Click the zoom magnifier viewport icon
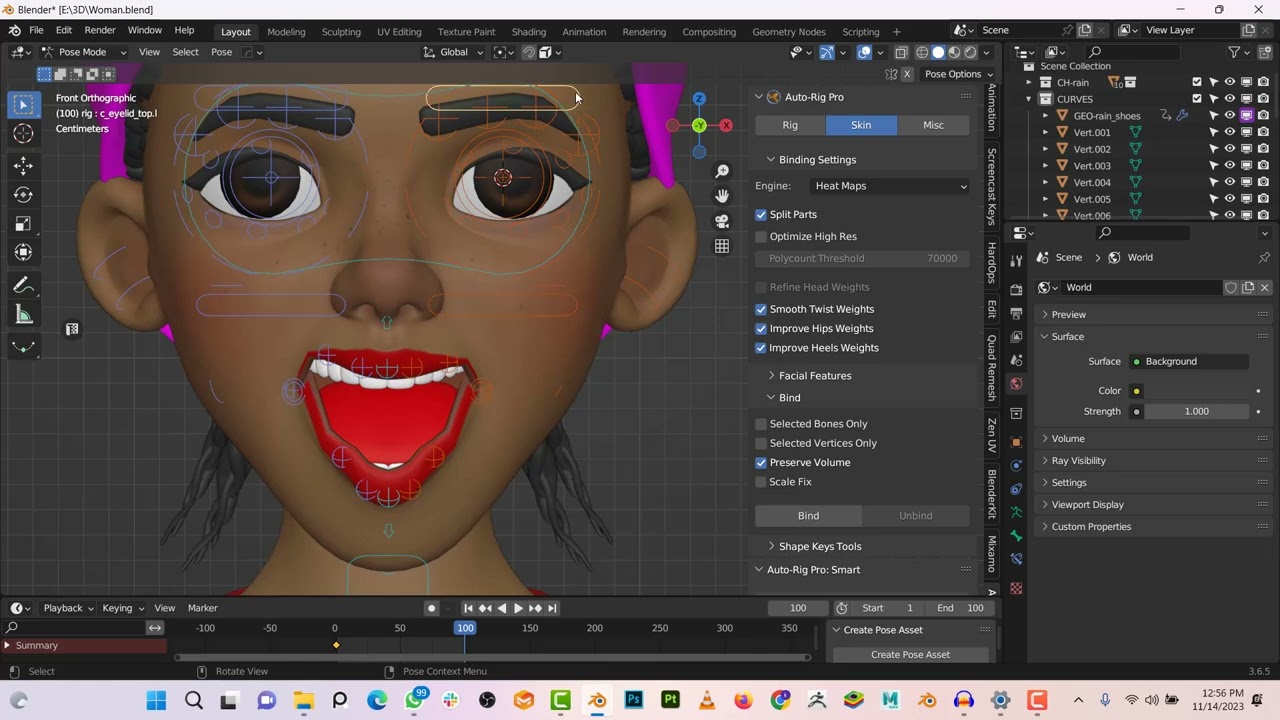The width and height of the screenshot is (1280, 720). point(722,171)
